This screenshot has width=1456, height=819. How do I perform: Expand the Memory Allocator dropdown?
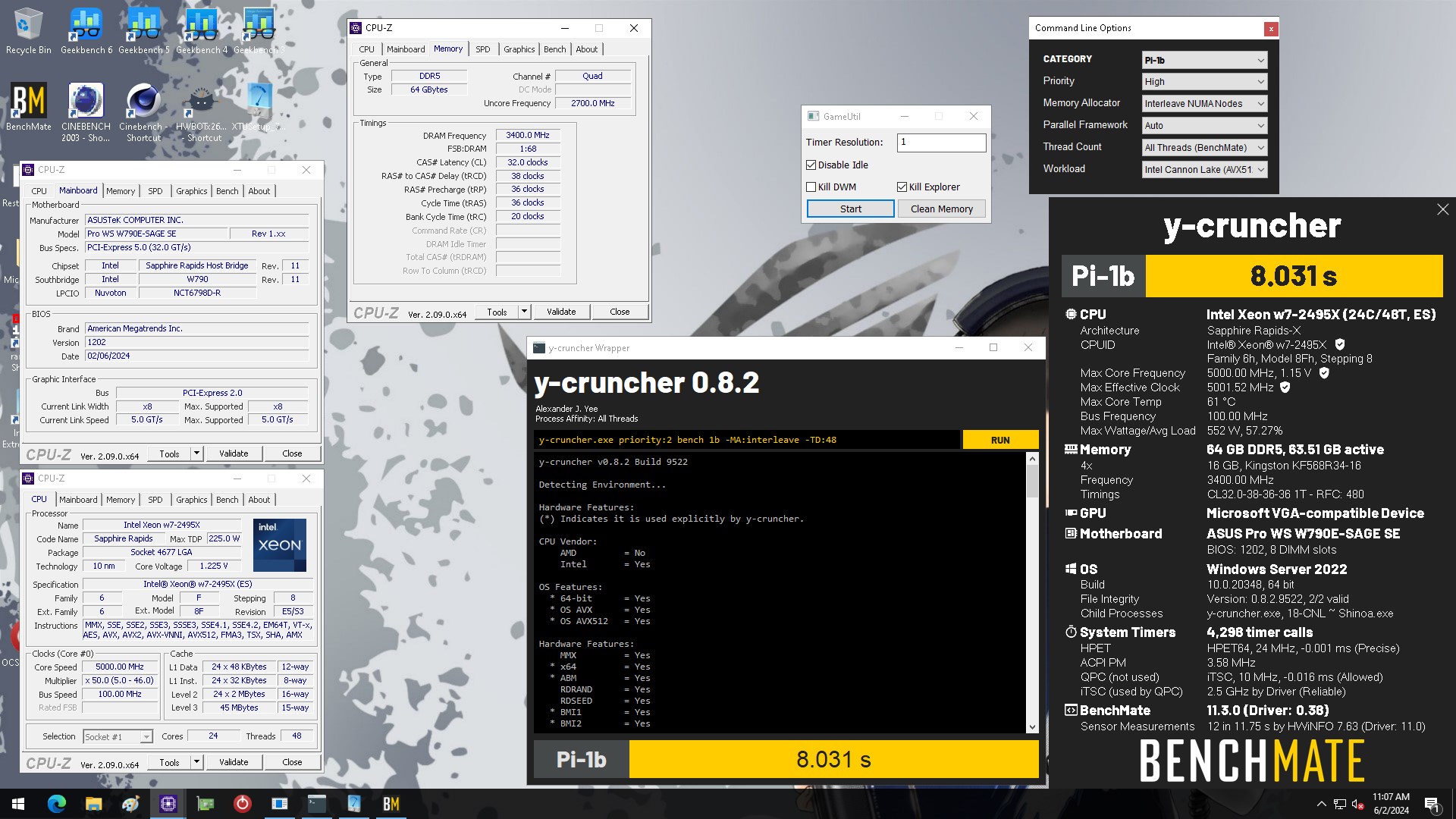coord(1204,104)
